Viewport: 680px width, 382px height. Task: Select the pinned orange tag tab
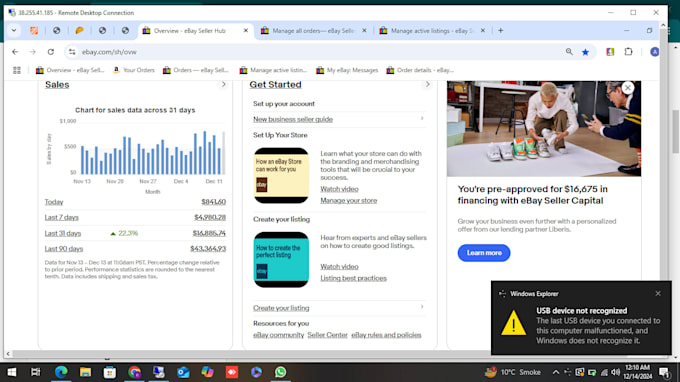tap(79, 31)
